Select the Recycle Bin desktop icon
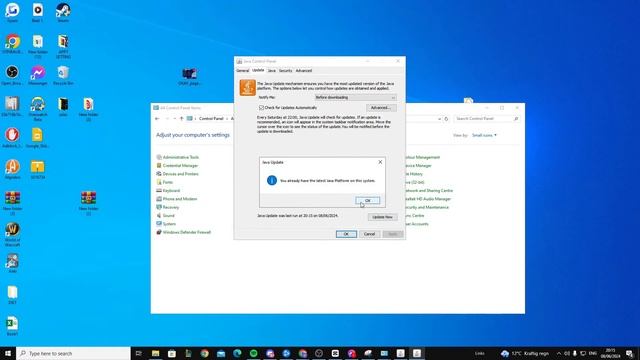This screenshot has width=640, height=360. coord(63,75)
